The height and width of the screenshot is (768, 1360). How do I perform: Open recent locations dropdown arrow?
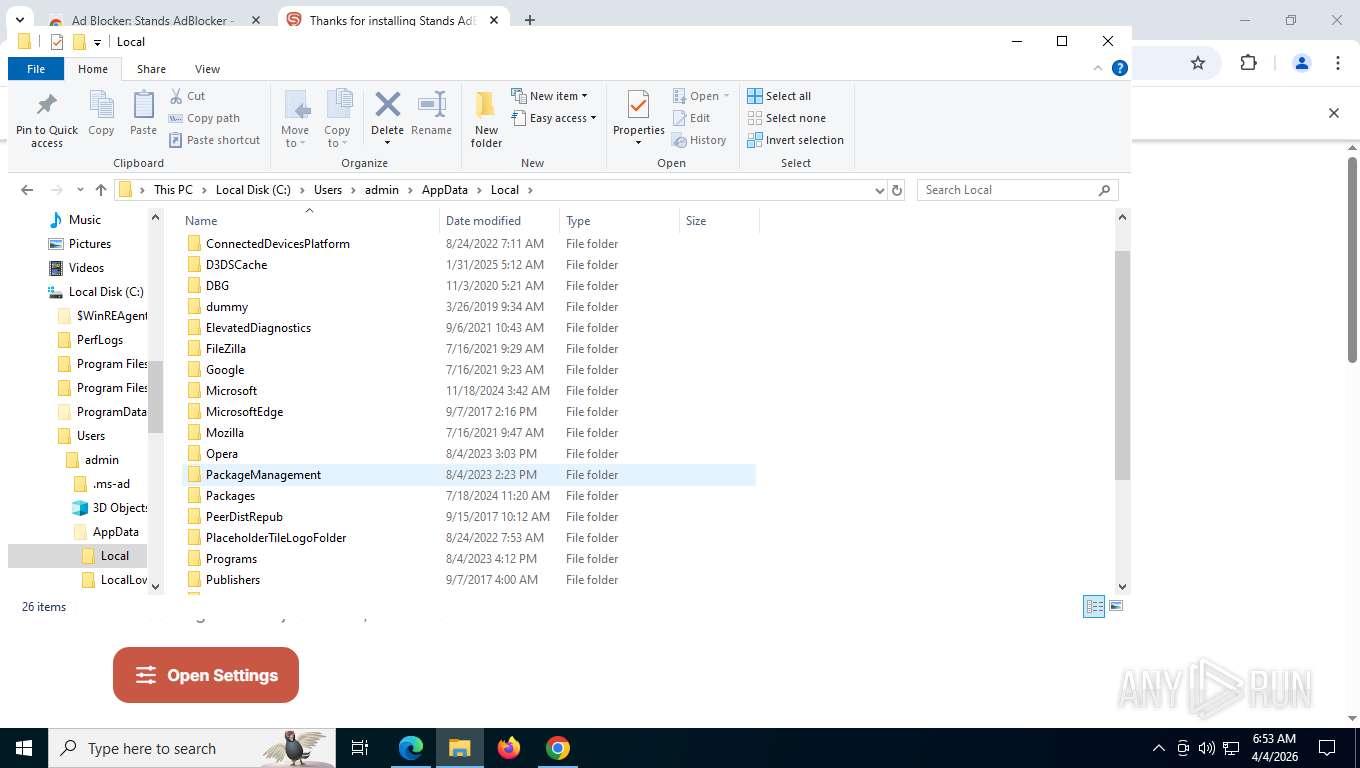tap(79, 190)
